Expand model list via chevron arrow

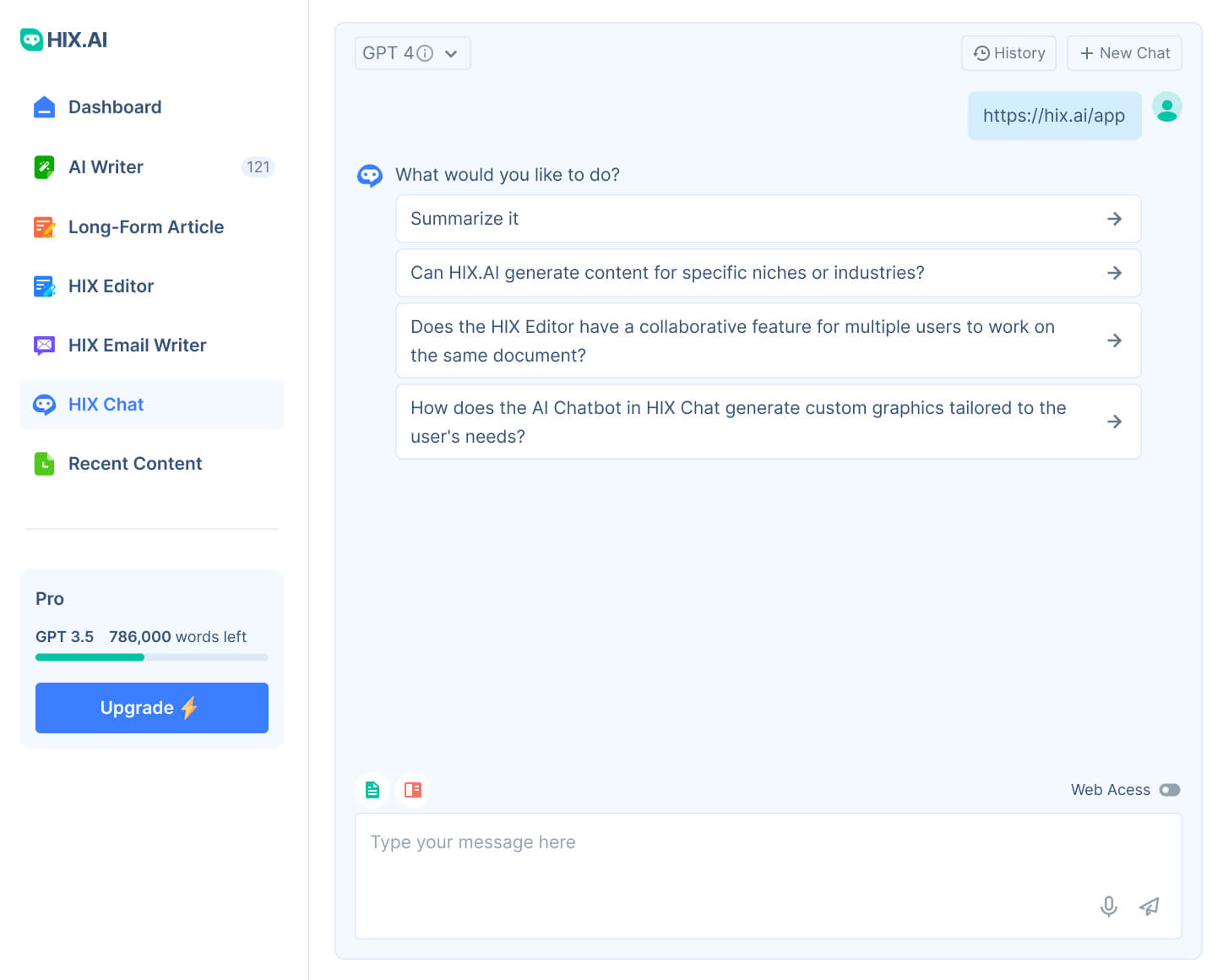(451, 54)
